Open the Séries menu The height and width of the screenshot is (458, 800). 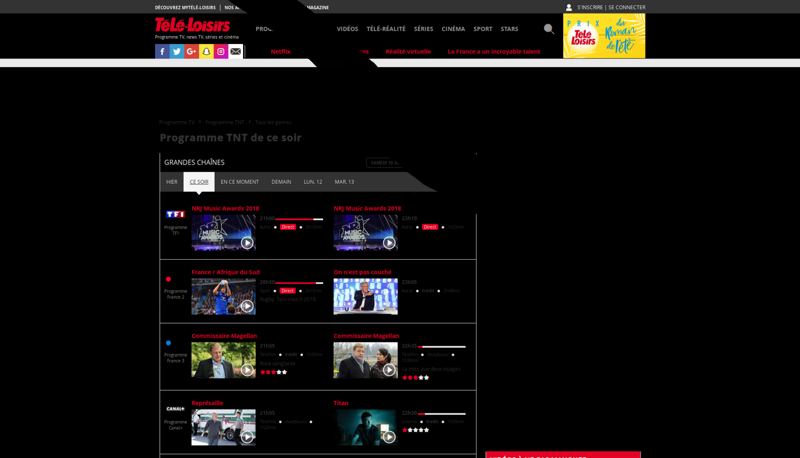coord(423,29)
